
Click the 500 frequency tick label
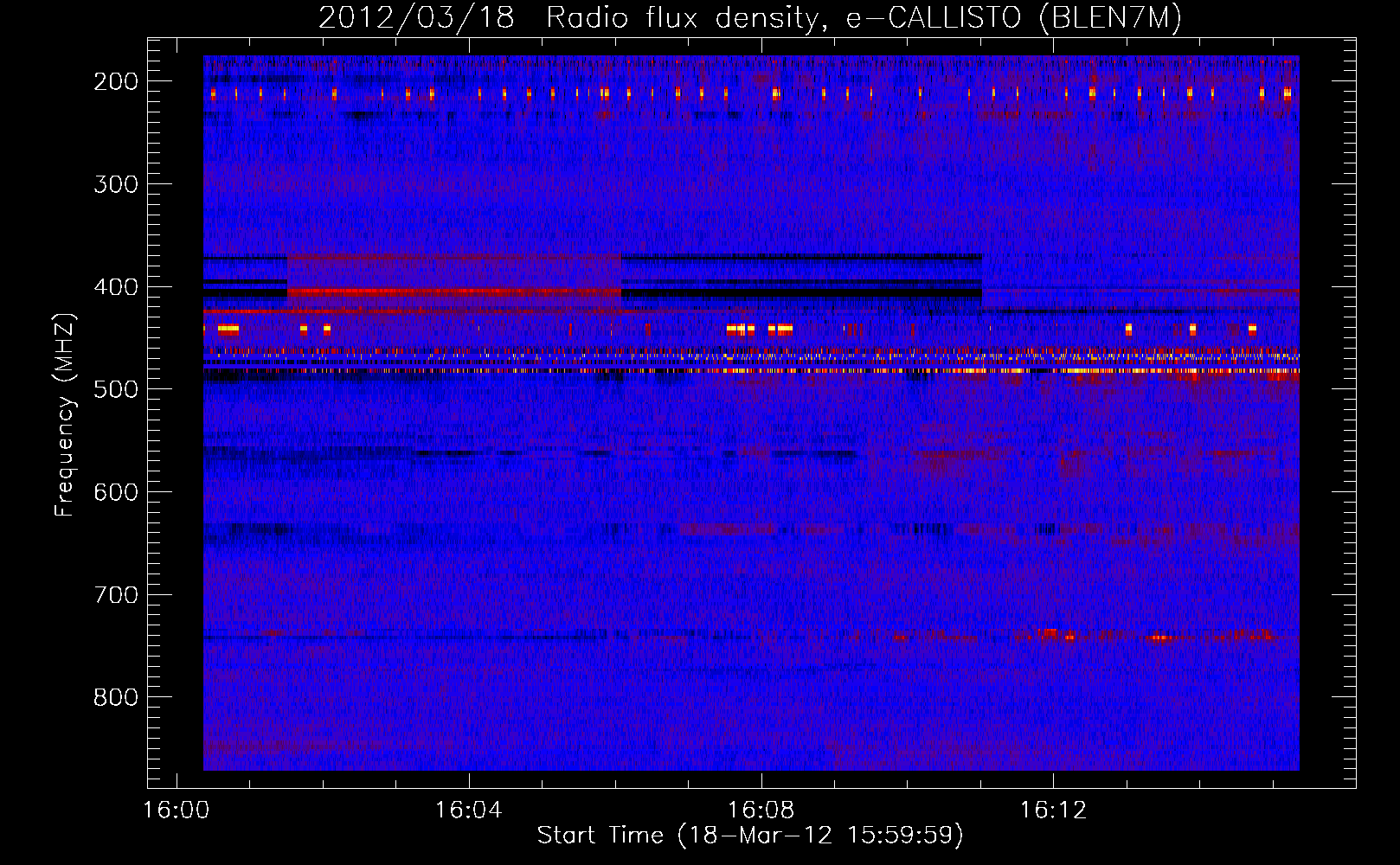pyautogui.click(x=116, y=389)
